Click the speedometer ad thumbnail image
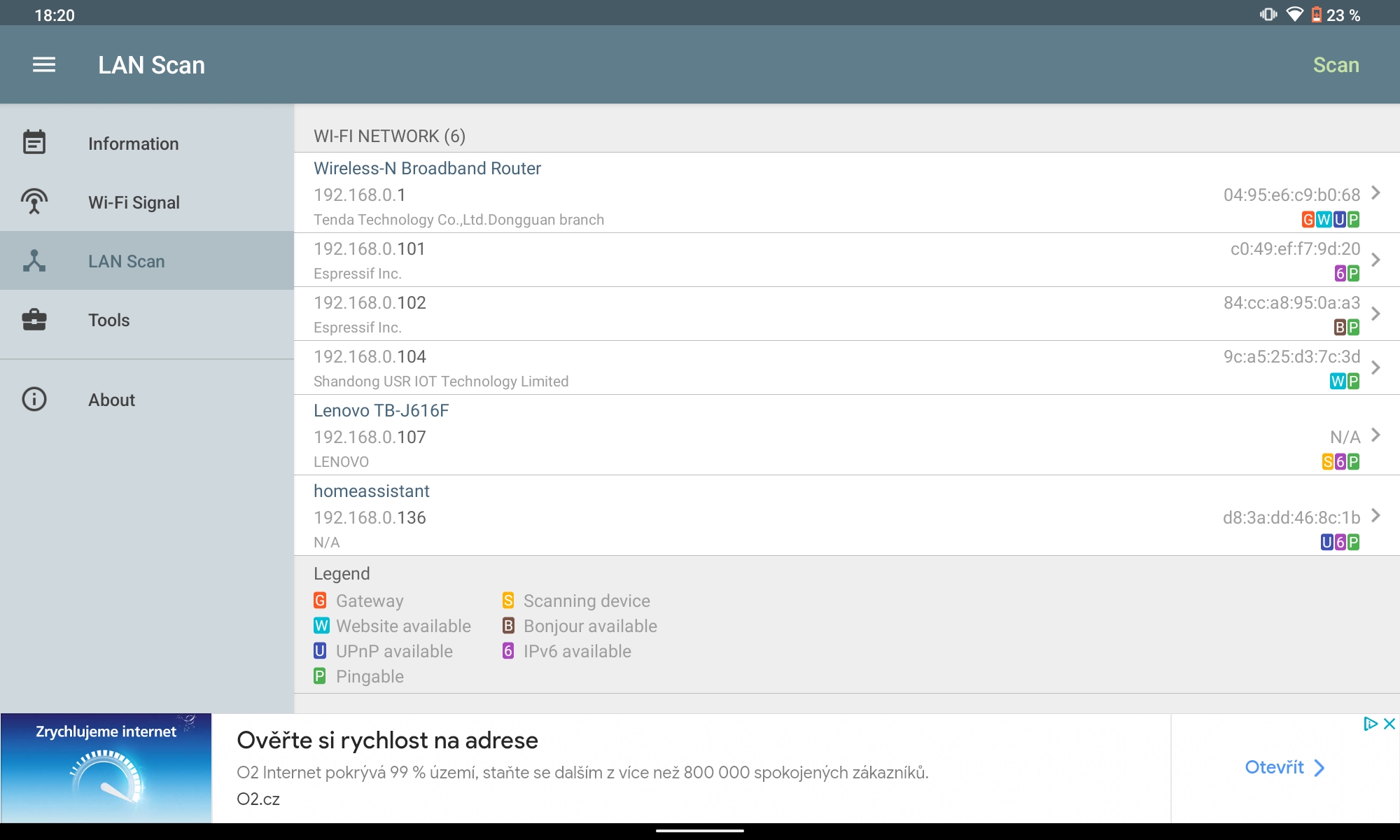The image size is (1400, 840). 106,769
